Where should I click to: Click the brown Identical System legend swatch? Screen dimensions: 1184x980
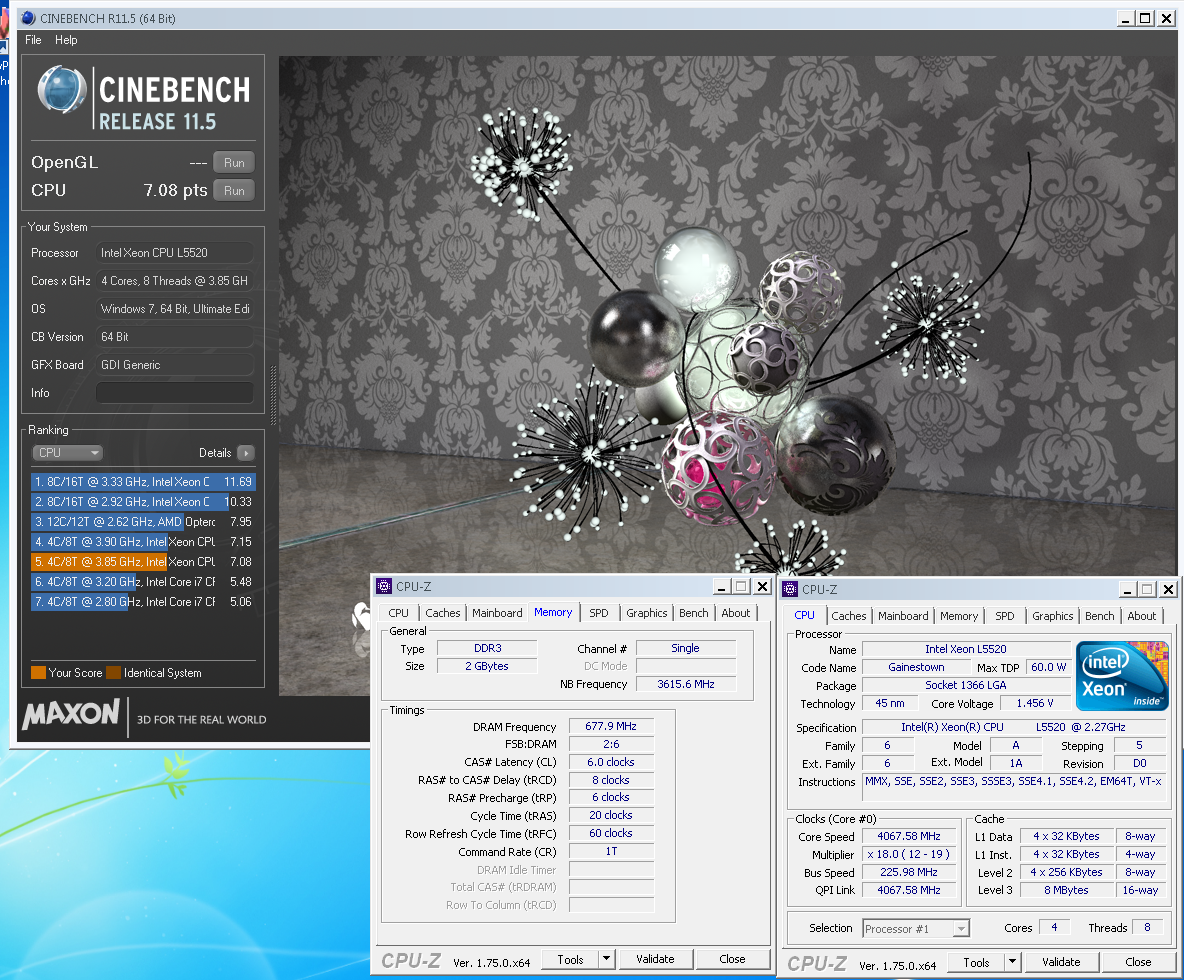pyautogui.click(x=113, y=673)
